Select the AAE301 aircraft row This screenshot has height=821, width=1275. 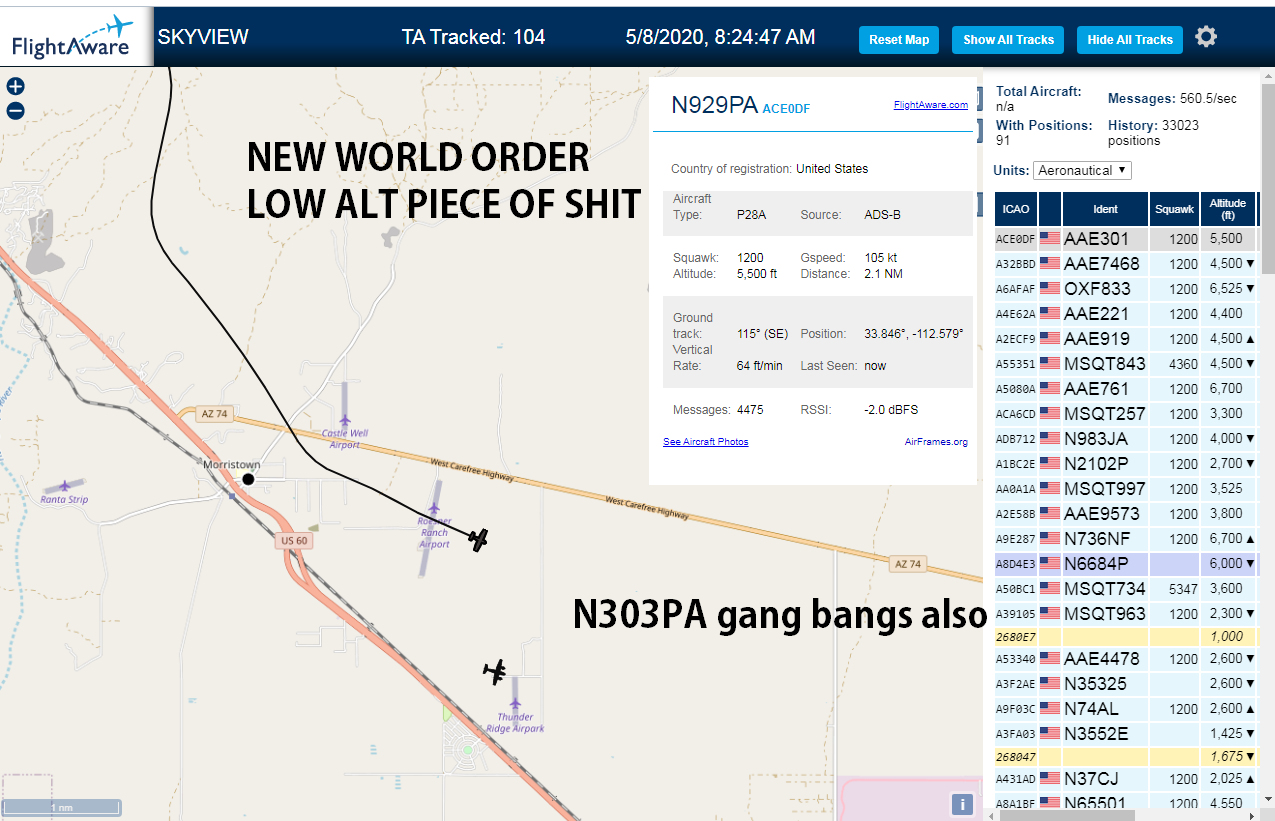pyautogui.click(x=1125, y=239)
